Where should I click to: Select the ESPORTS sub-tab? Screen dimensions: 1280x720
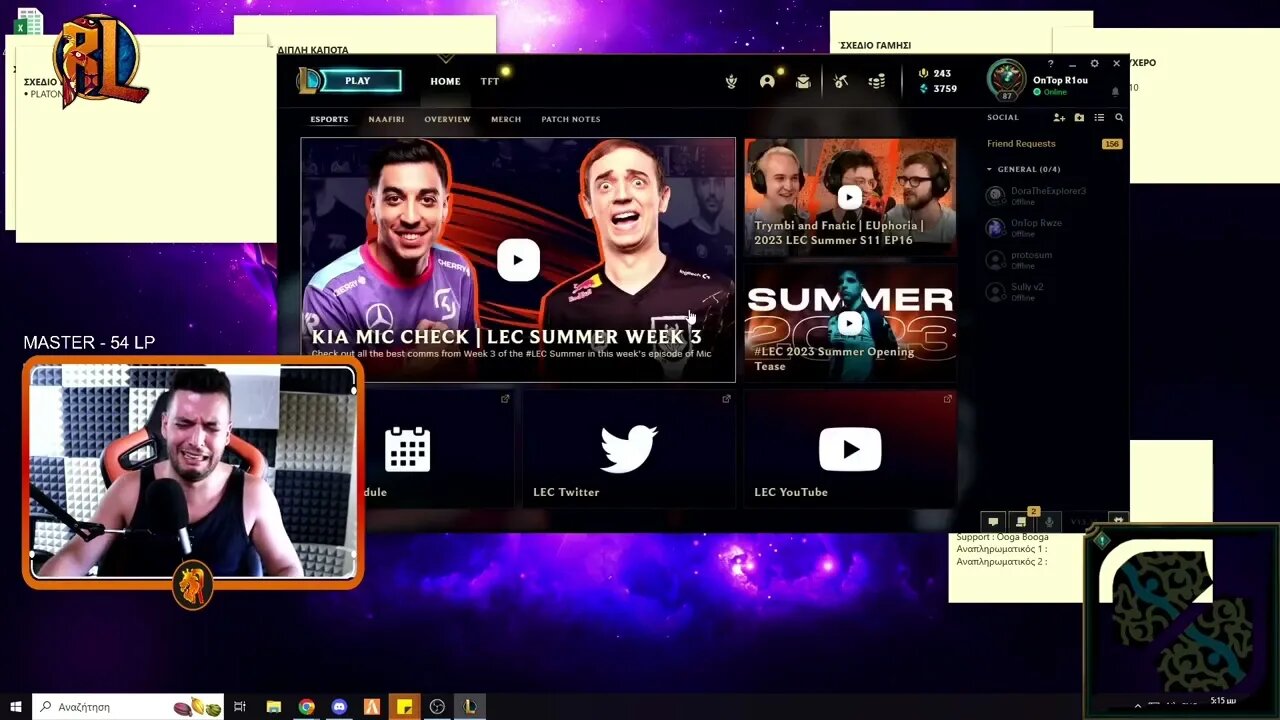click(x=329, y=119)
